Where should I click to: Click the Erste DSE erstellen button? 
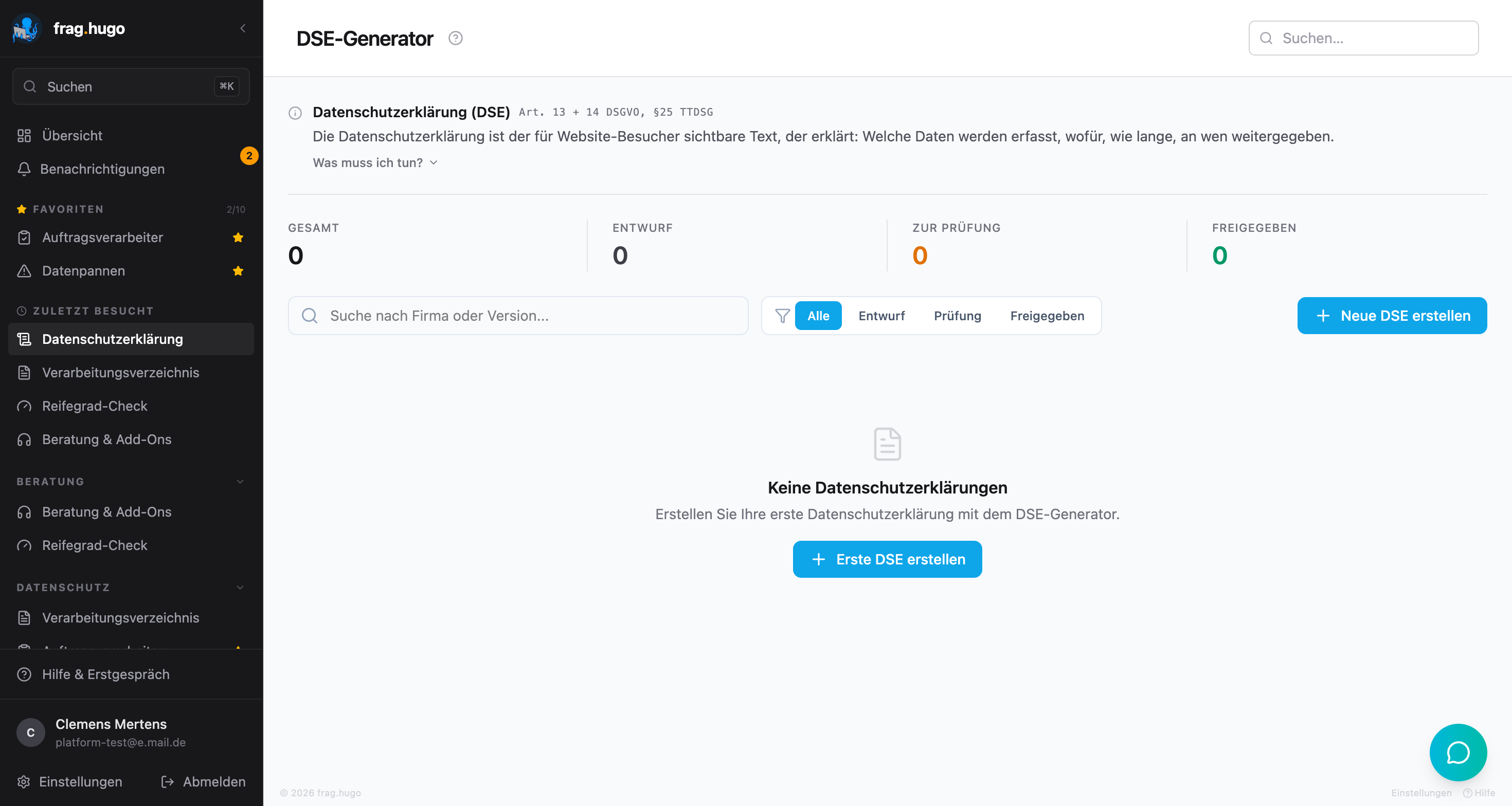[887, 559]
